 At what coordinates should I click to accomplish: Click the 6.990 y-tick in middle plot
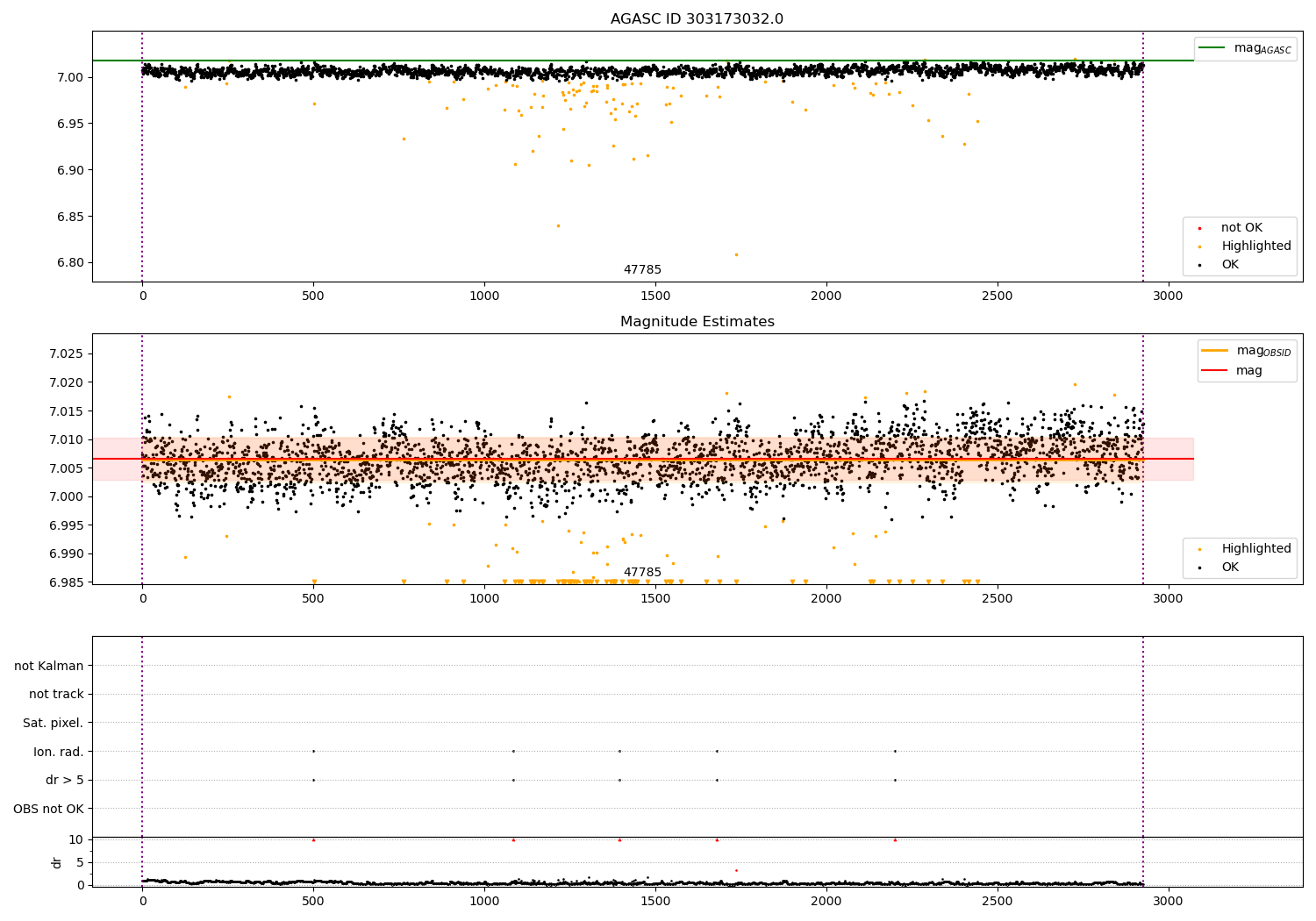pyautogui.click(x=67, y=553)
